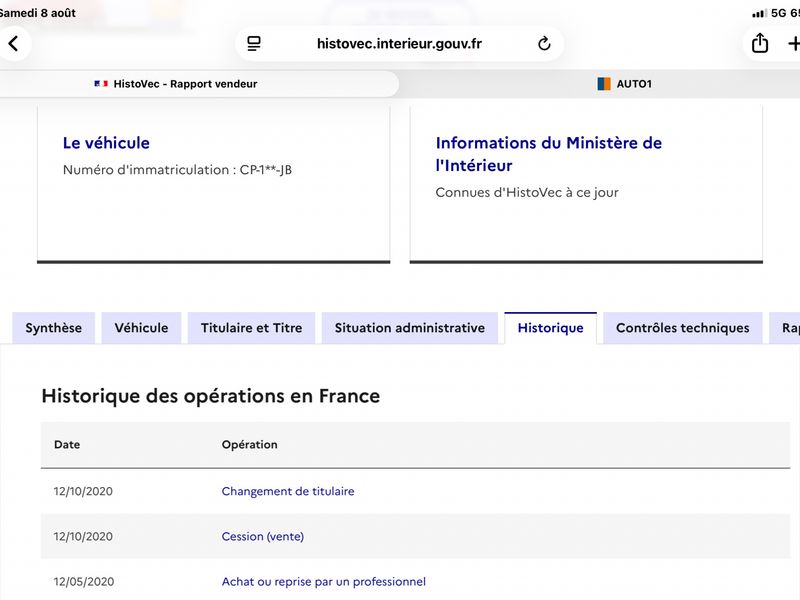Reload the HistoVec page
Image resolution: width=800 pixels, height=600 pixels.
click(544, 44)
